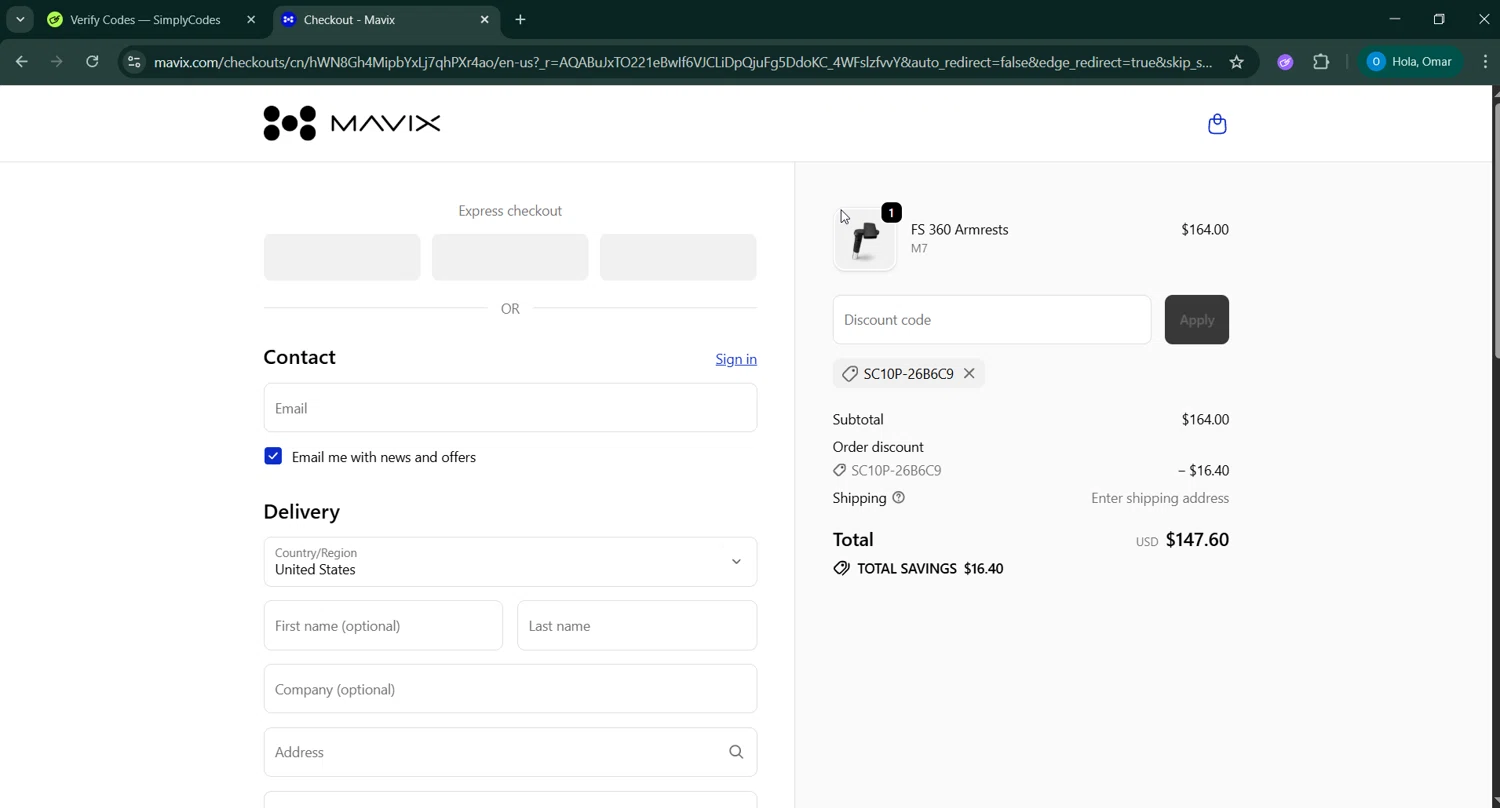Focus the Email input field
The image size is (1500, 808).
pyautogui.click(x=510, y=408)
